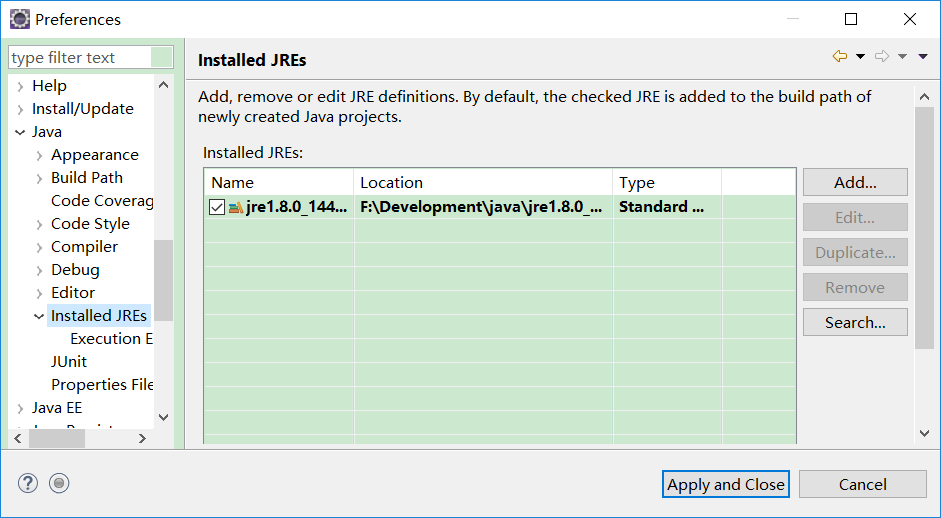This screenshot has width=941, height=518.
Task: Click the help question mark icon
Action: point(27,483)
